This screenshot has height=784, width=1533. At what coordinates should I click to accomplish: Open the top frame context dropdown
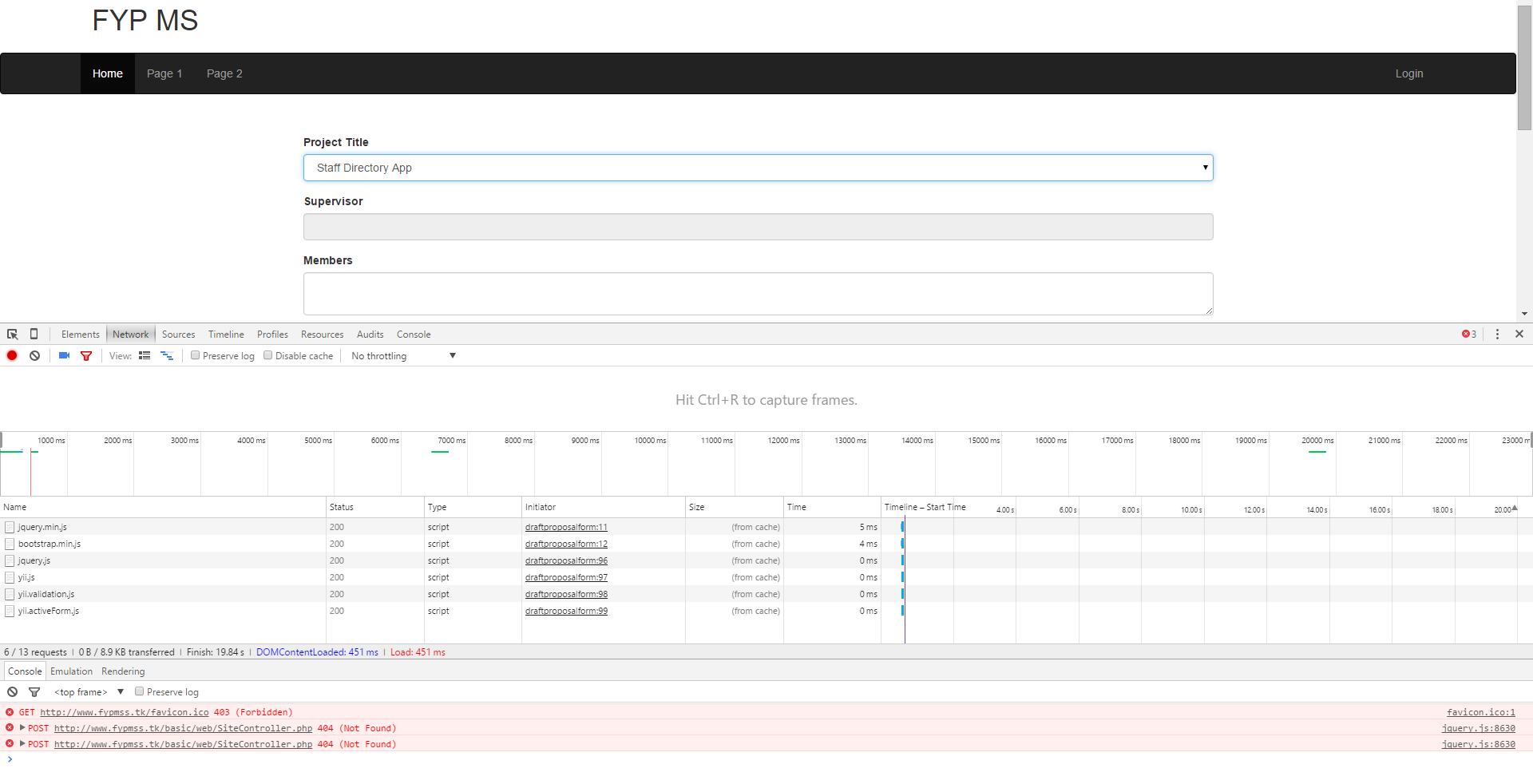coord(89,691)
